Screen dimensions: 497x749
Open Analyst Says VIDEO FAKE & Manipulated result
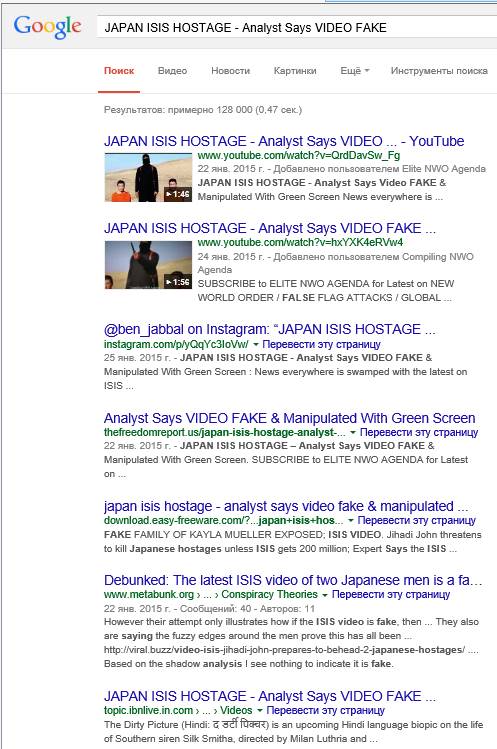290,418
